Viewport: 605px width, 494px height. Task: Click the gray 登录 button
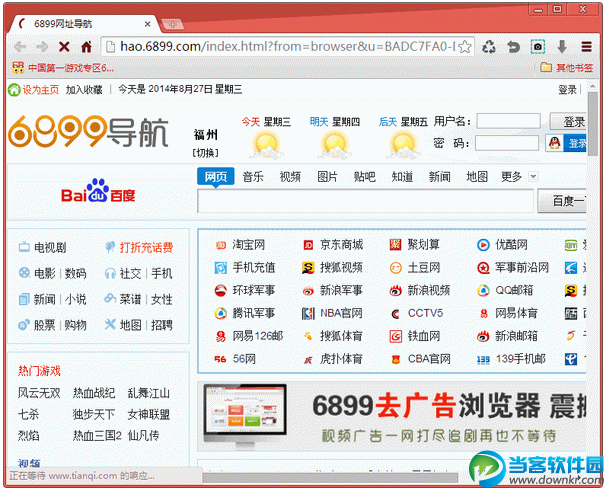(568, 122)
